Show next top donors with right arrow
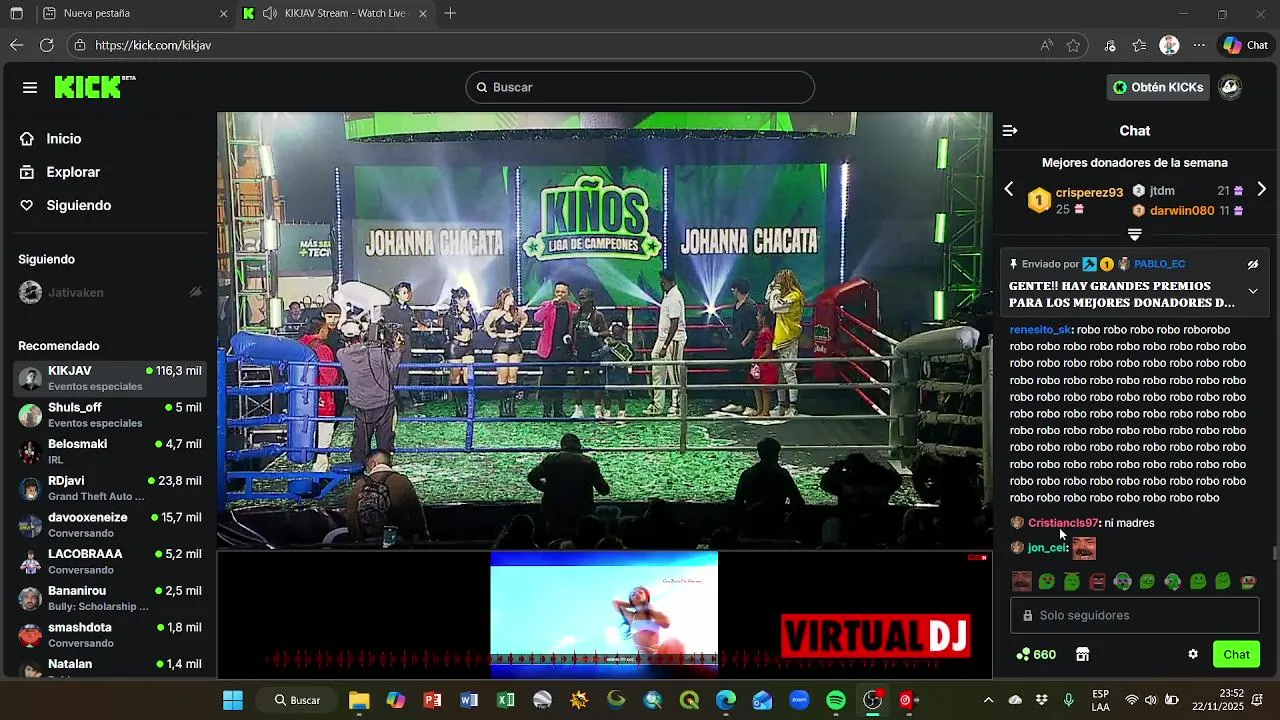Viewport: 1280px width, 720px height. coord(1262,189)
